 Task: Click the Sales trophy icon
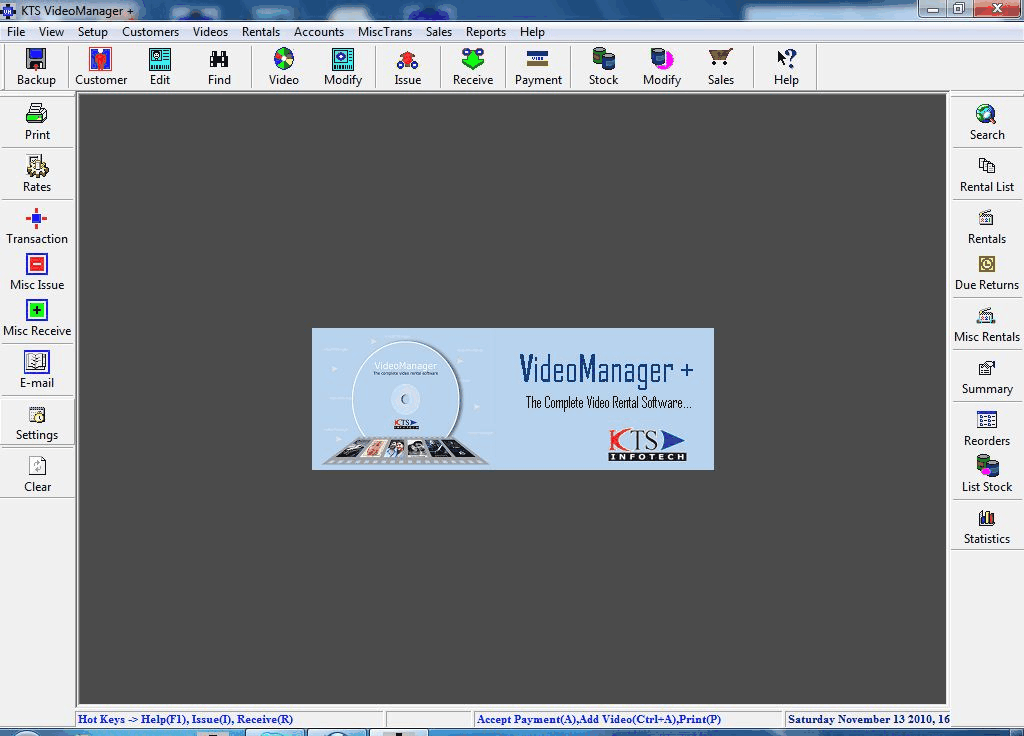[720, 66]
